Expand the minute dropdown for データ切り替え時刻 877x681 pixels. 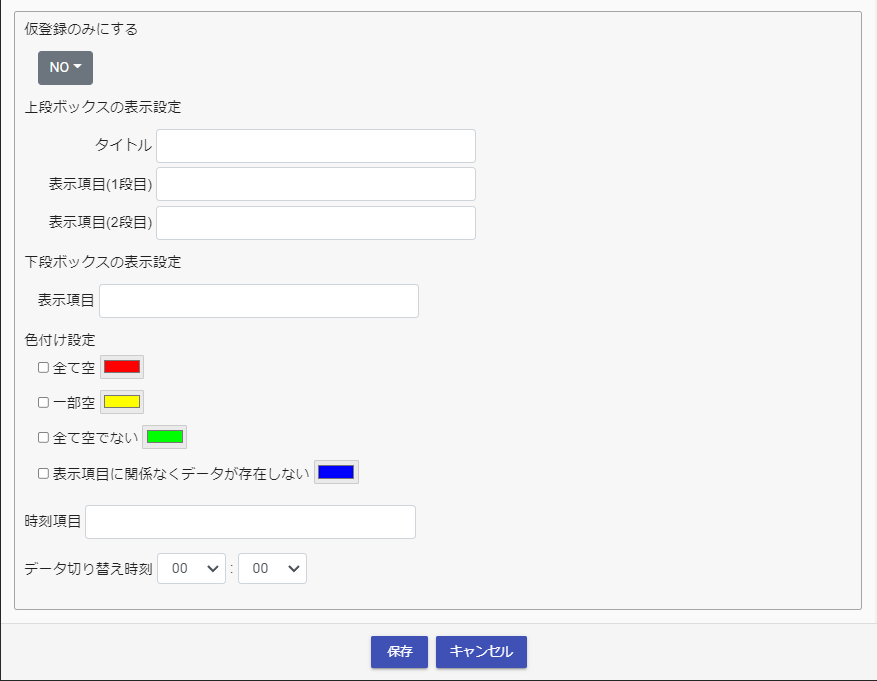pos(272,568)
